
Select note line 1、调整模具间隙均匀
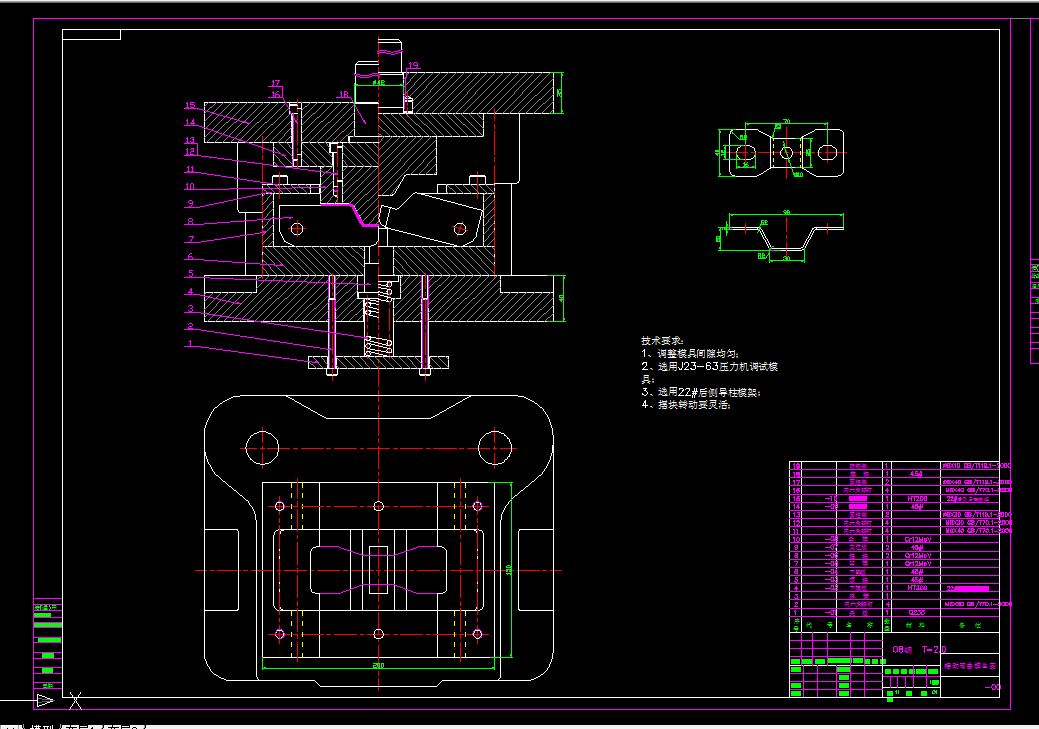690,354
